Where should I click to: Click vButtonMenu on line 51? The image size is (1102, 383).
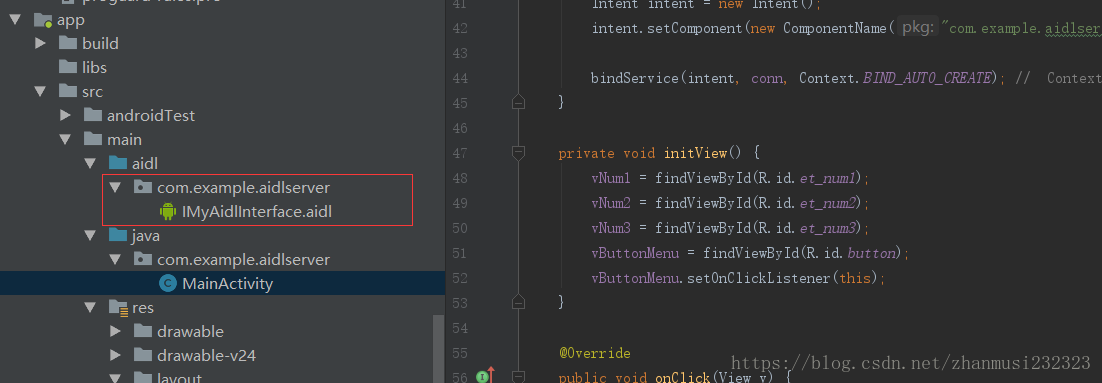635,253
